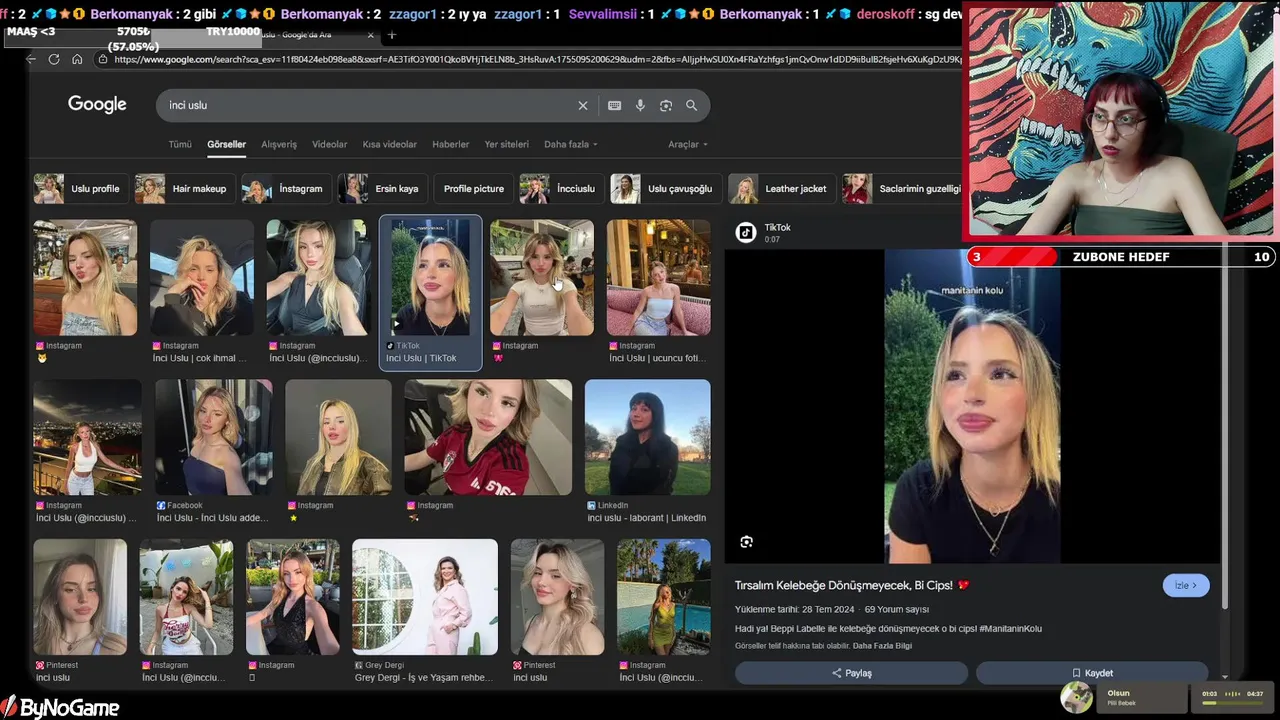Open the Facebook İnci Uslu adde thumbnail
The height and width of the screenshot is (720, 1280).
click(213, 437)
